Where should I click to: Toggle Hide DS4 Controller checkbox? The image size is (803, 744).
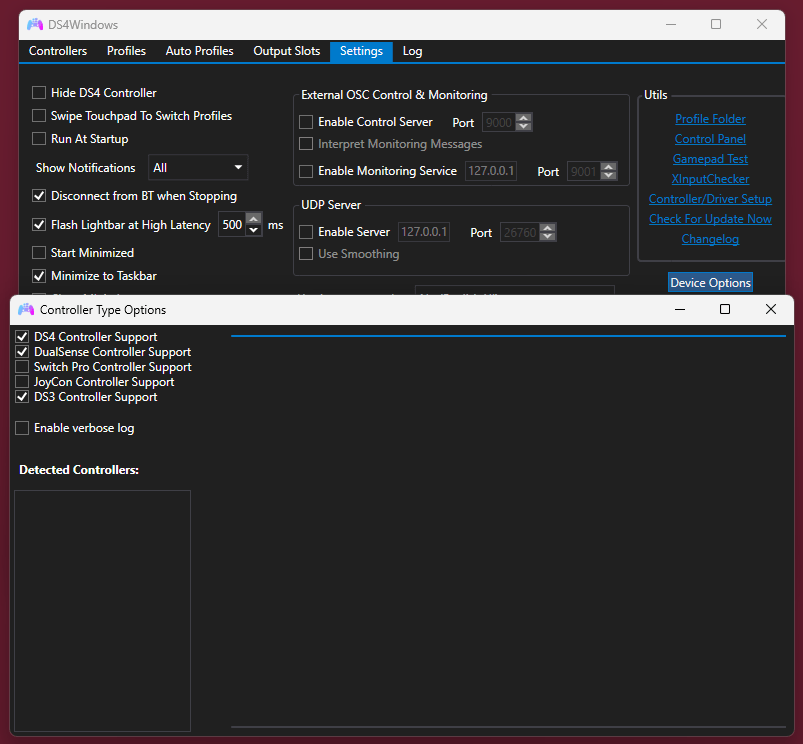click(40, 93)
